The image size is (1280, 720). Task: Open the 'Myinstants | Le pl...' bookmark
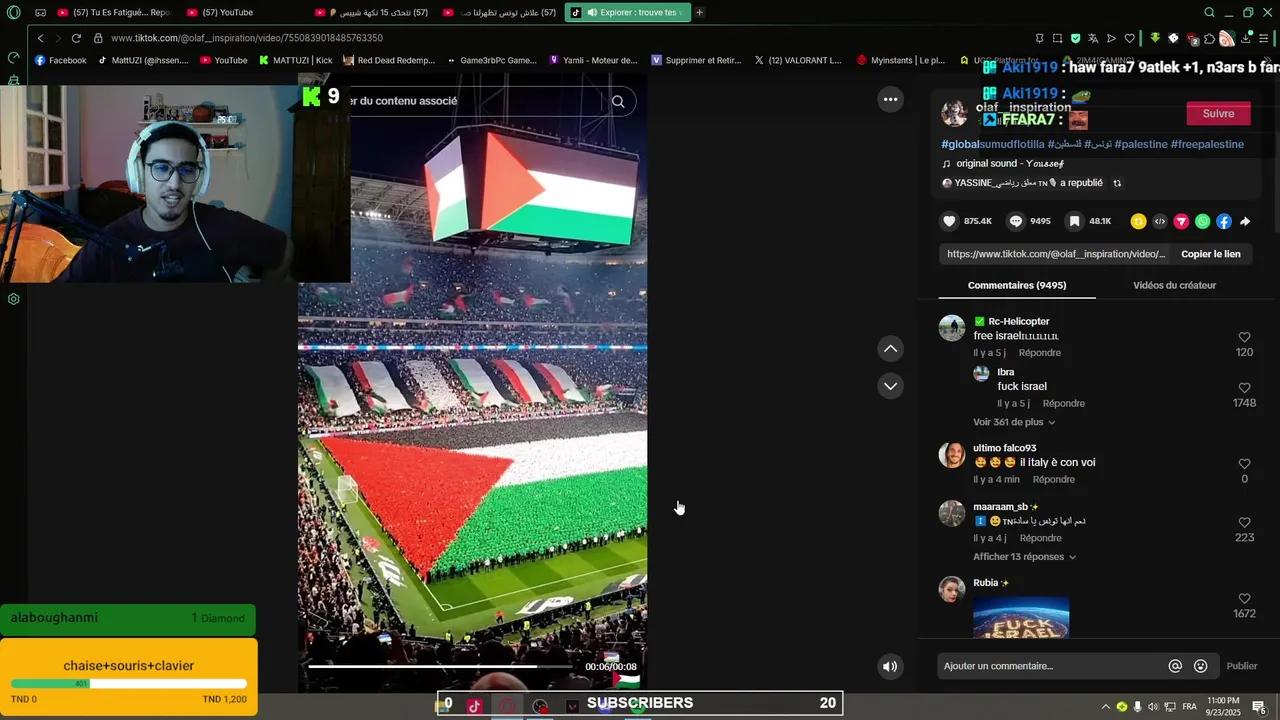tap(901, 60)
